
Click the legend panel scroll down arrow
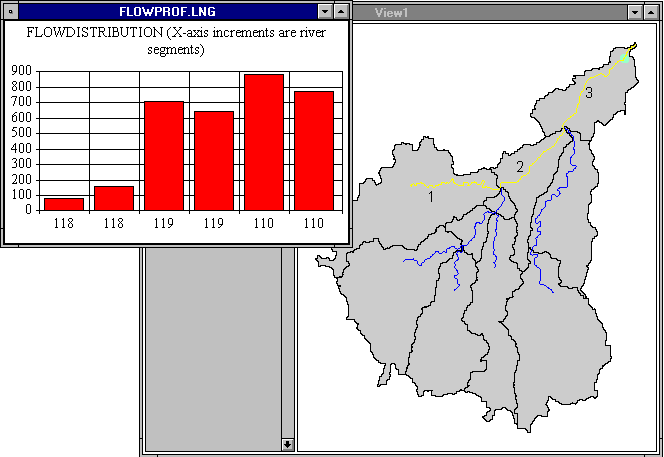[287, 443]
